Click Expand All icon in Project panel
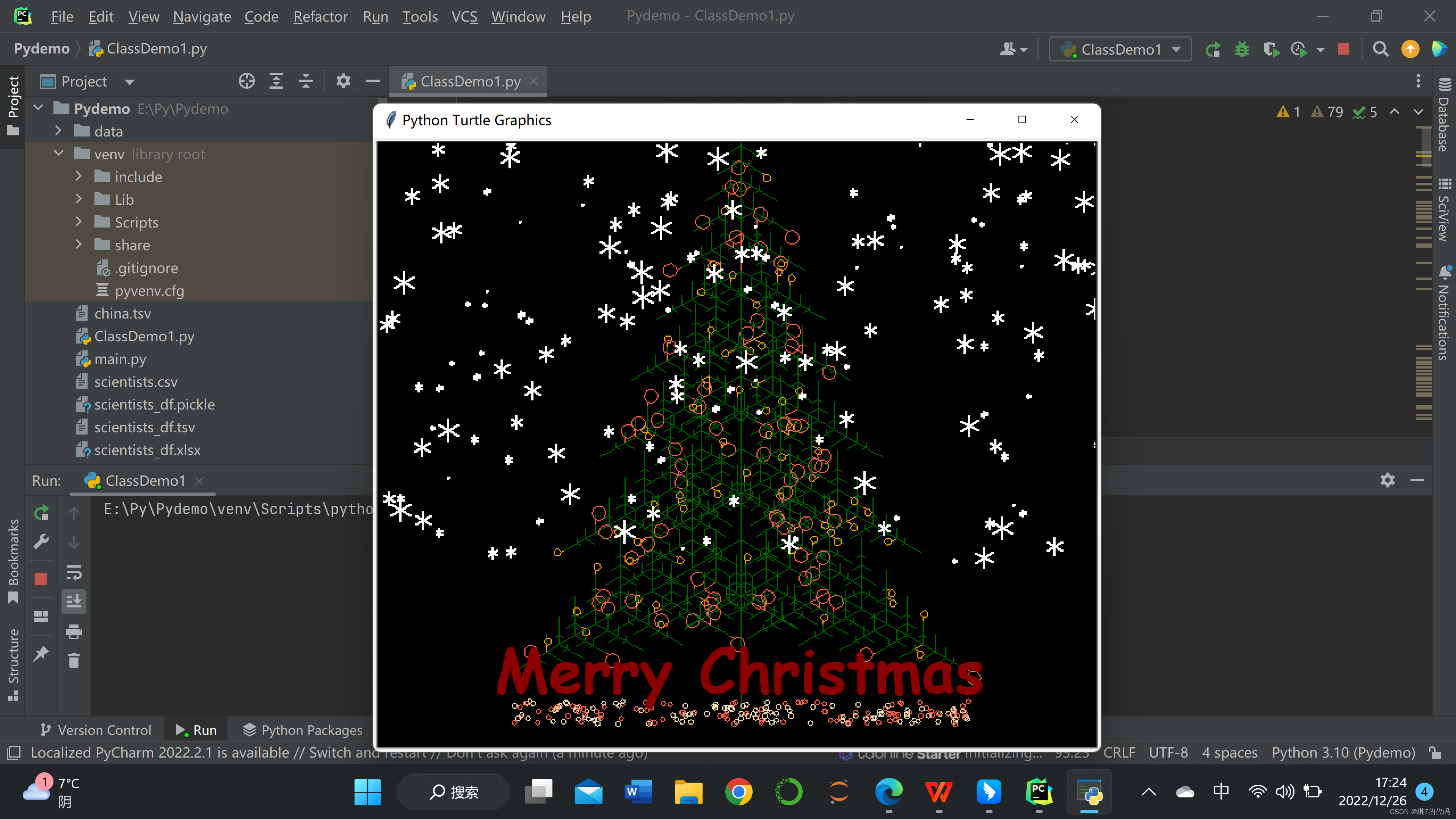1456x819 pixels. click(x=276, y=82)
